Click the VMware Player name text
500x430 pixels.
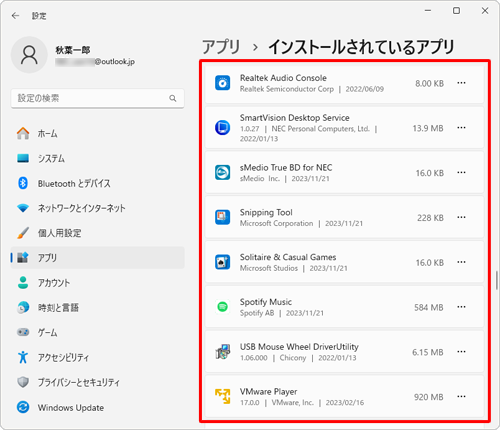coord(269,392)
